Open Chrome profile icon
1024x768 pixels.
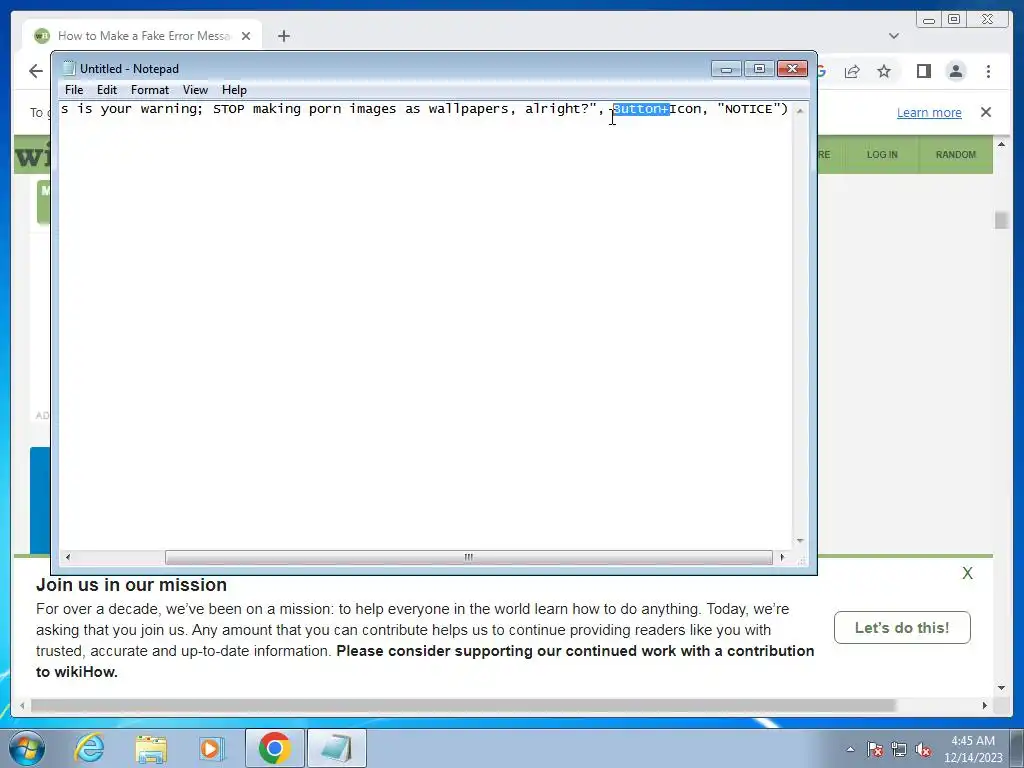(955, 71)
